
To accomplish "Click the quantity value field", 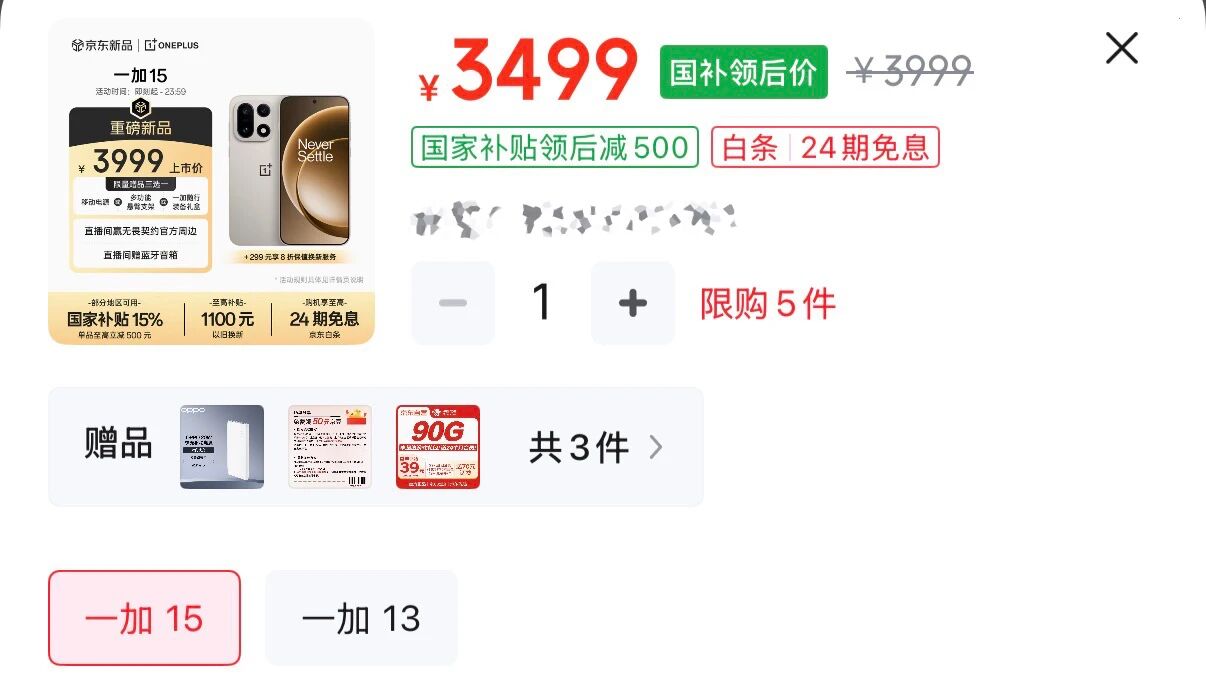I will (542, 303).
